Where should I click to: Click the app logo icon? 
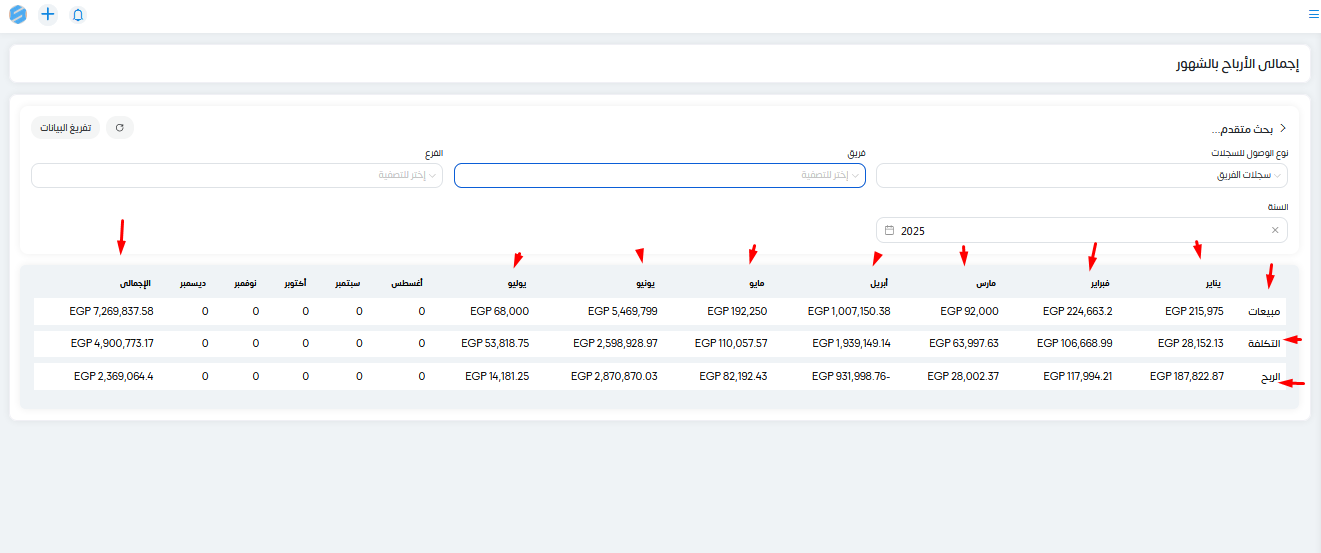coord(18,15)
